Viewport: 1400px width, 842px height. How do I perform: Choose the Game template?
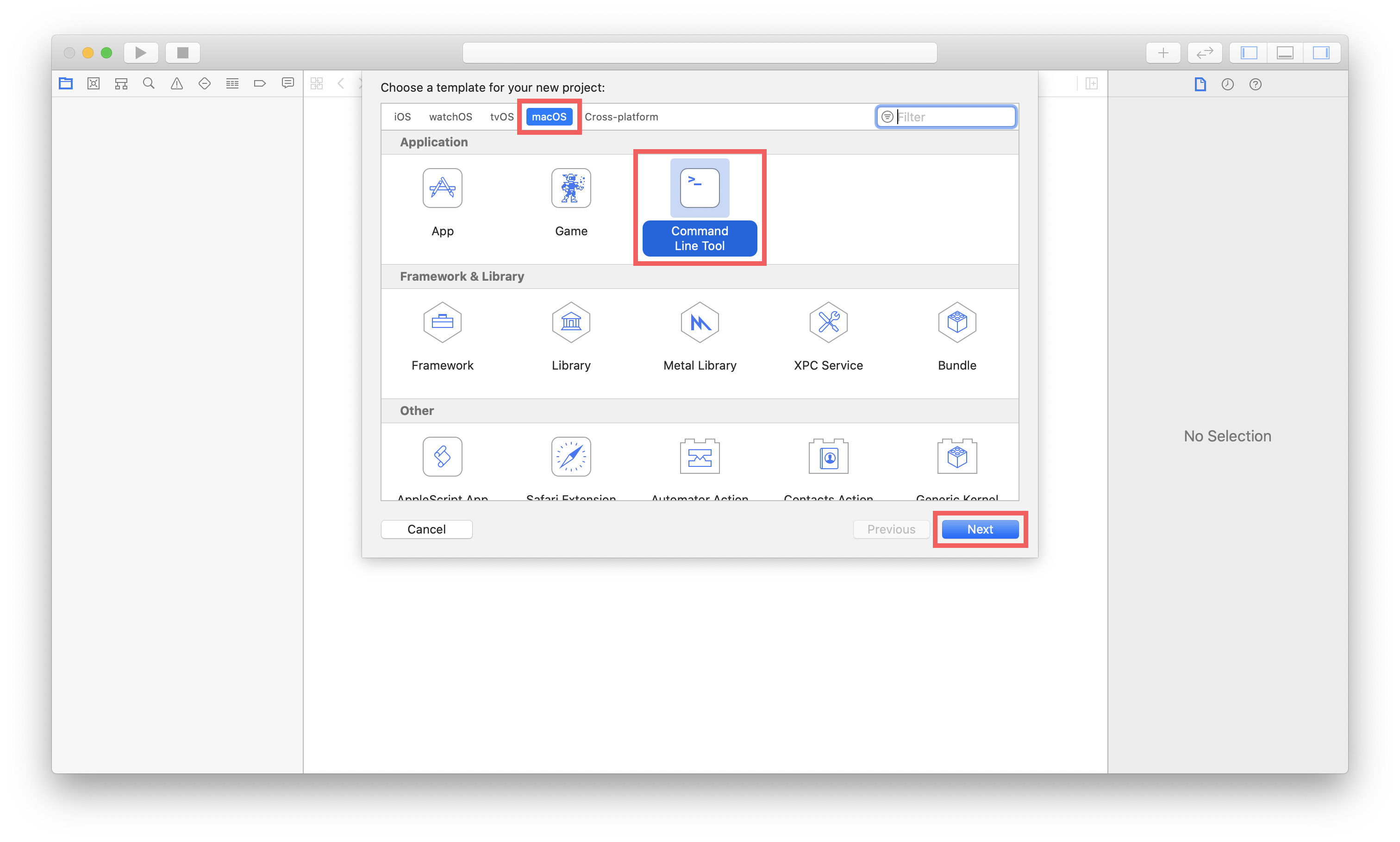coord(570,189)
